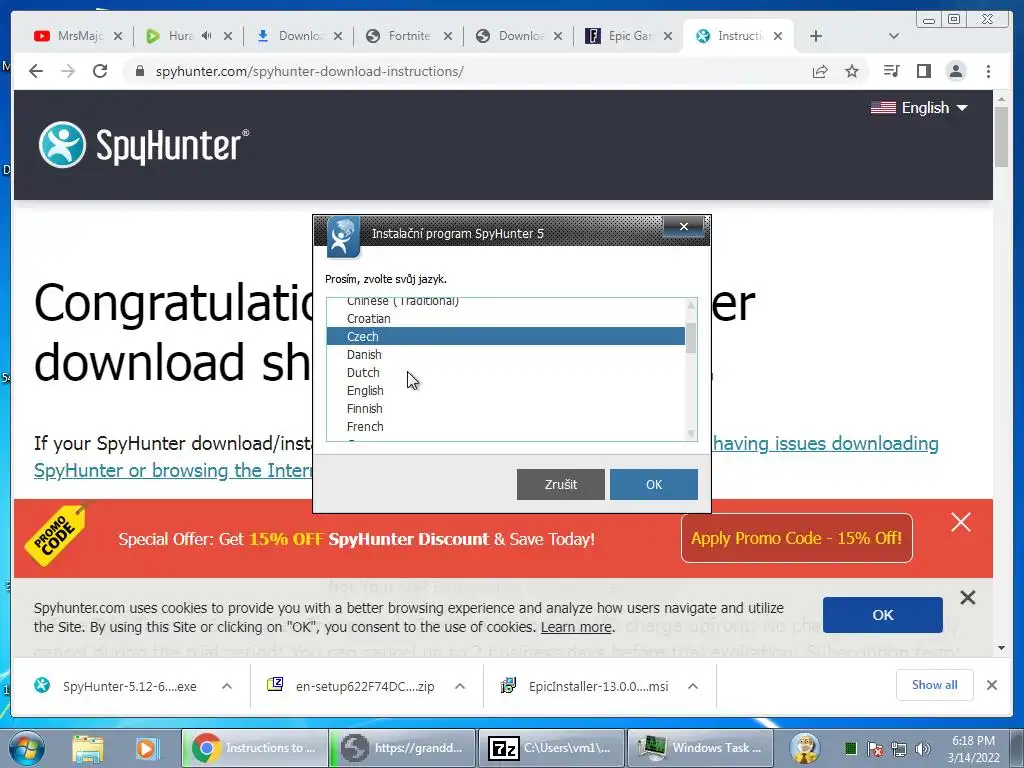1024x768 pixels.
Task: Click the promo code tag icon
Action: pyautogui.click(x=57, y=534)
